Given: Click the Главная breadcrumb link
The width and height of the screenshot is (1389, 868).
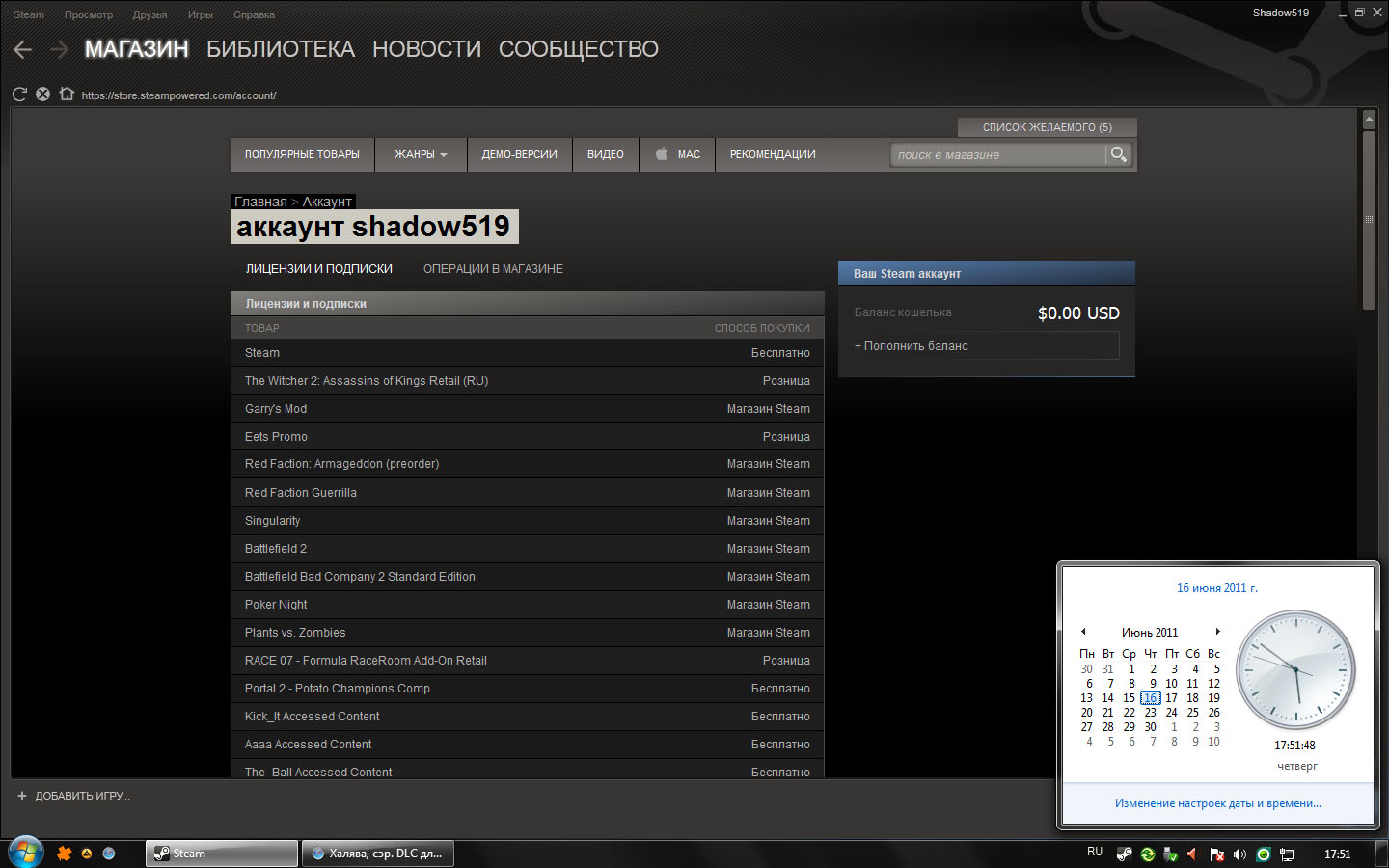Looking at the screenshot, I should tap(260, 202).
